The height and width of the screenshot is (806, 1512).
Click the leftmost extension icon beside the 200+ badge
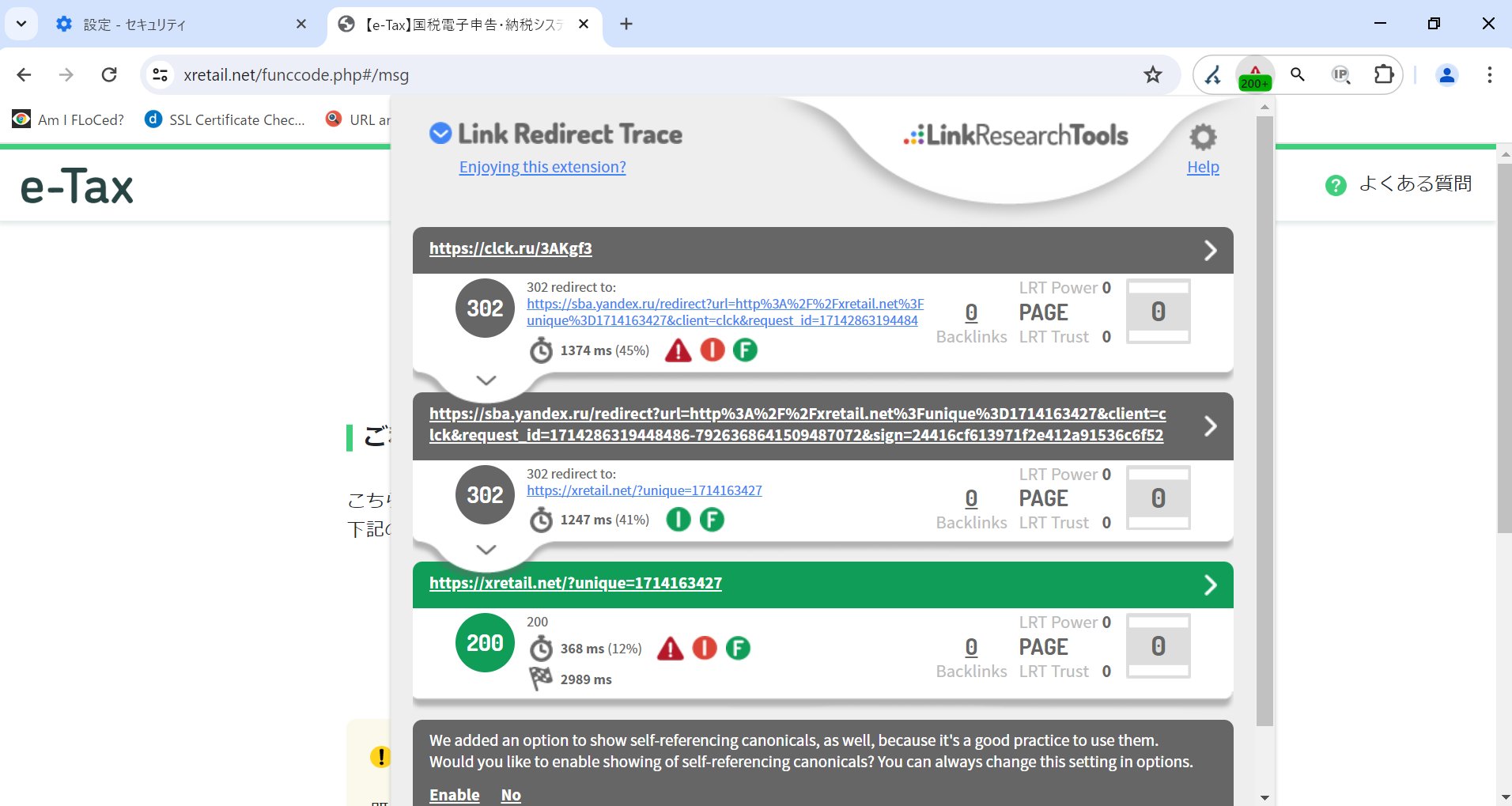[1213, 75]
